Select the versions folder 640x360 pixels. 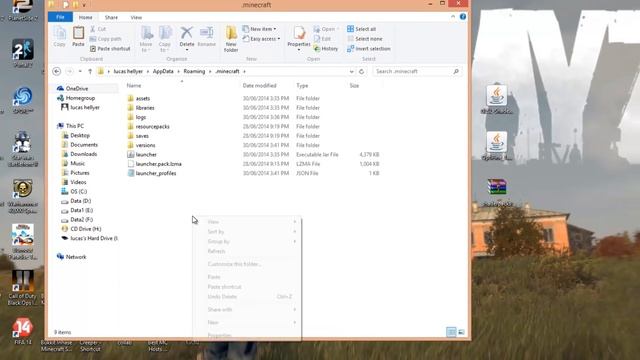click(x=145, y=145)
